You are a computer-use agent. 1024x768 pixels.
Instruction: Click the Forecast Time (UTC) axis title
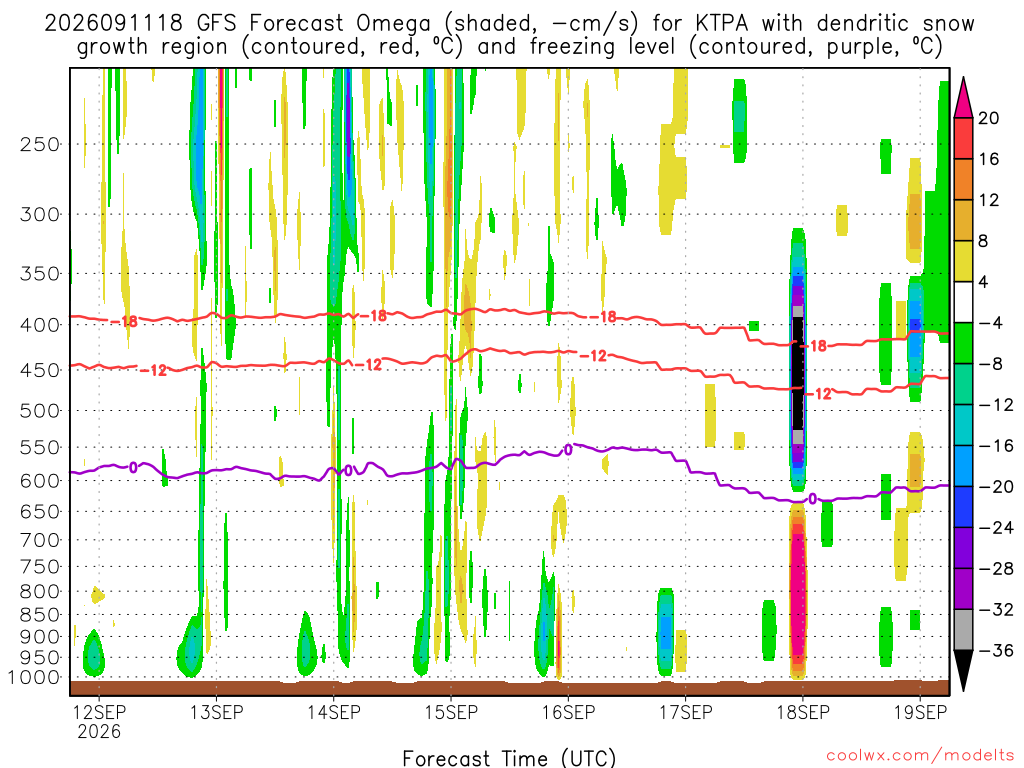click(x=509, y=758)
